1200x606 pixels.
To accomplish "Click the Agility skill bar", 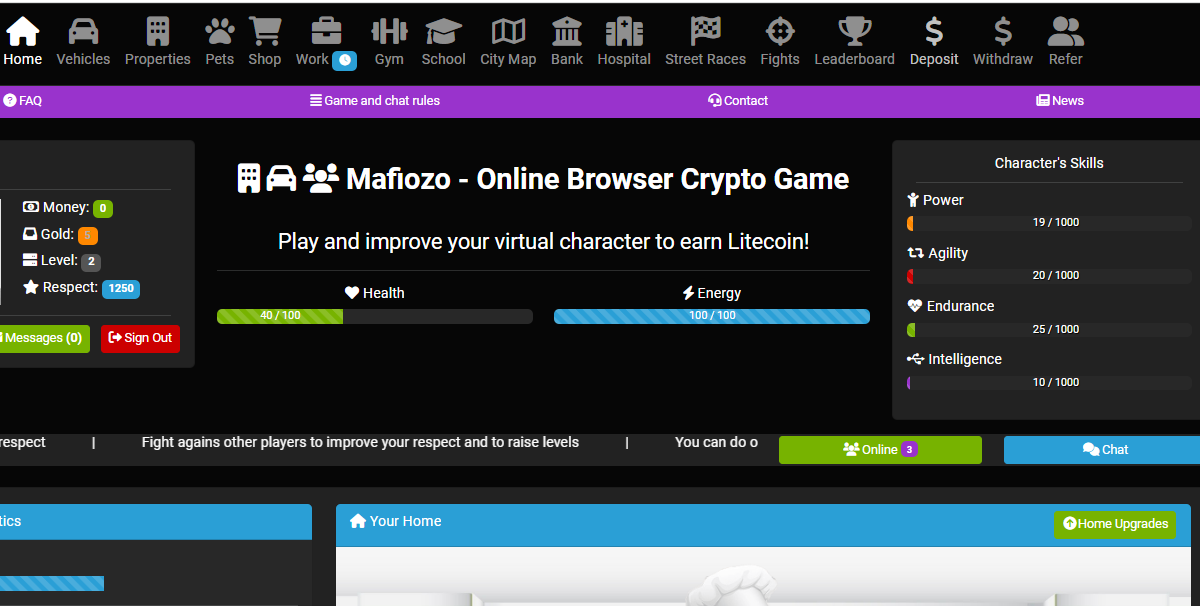I will point(1048,276).
